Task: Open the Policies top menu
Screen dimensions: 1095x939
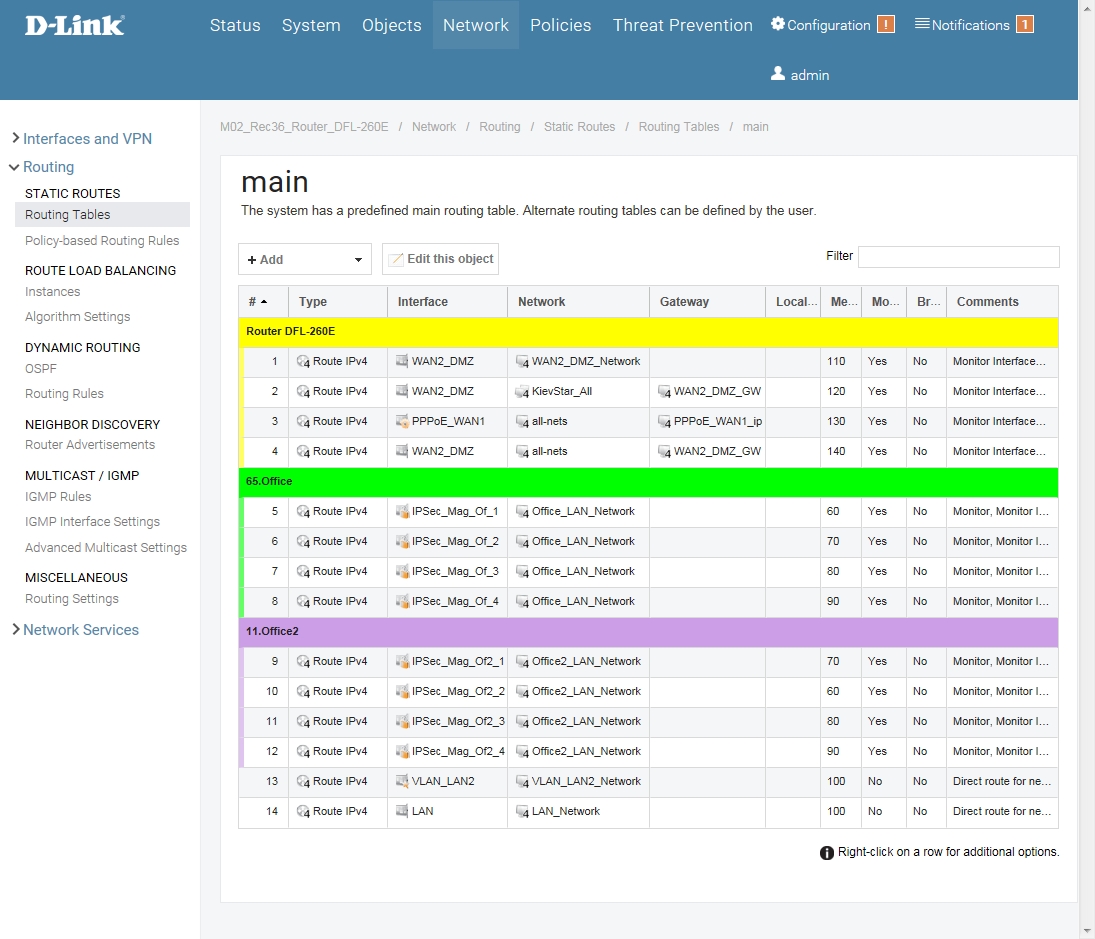Action: tap(560, 25)
